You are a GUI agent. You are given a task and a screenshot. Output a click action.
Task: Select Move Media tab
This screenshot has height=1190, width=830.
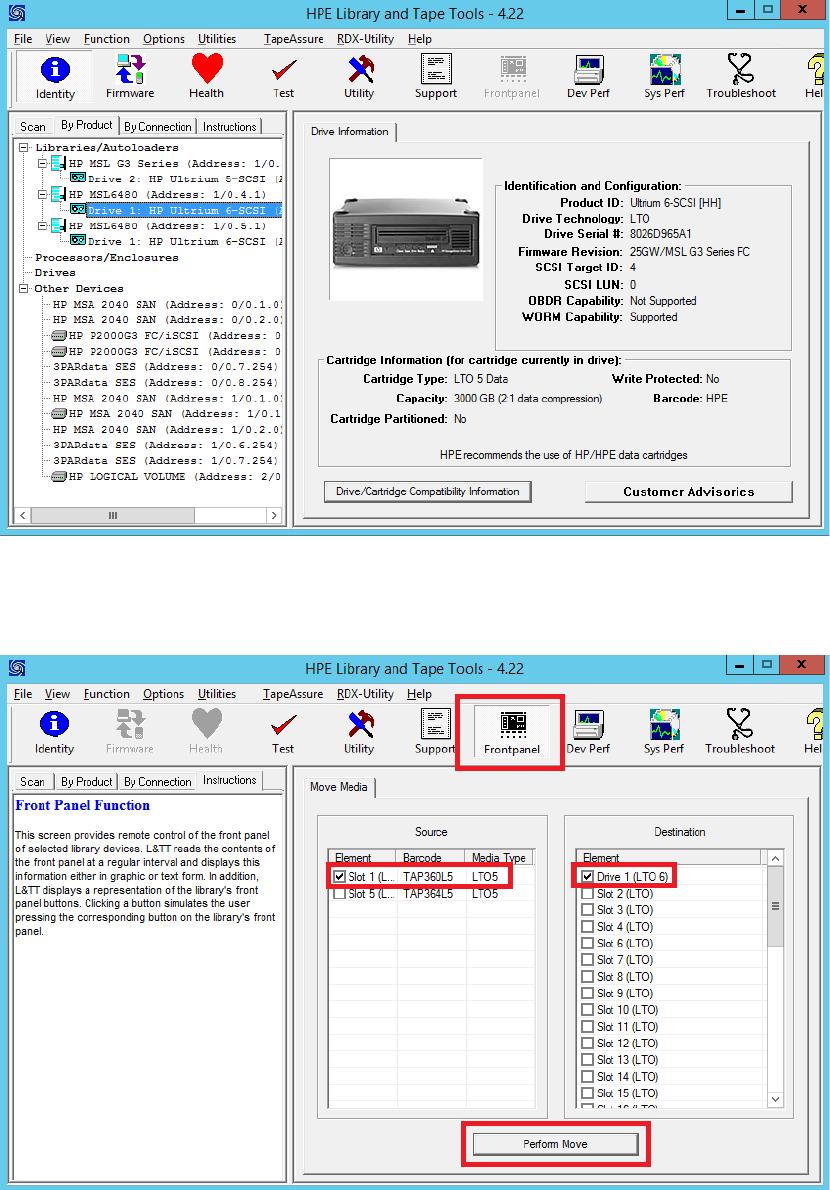338,787
